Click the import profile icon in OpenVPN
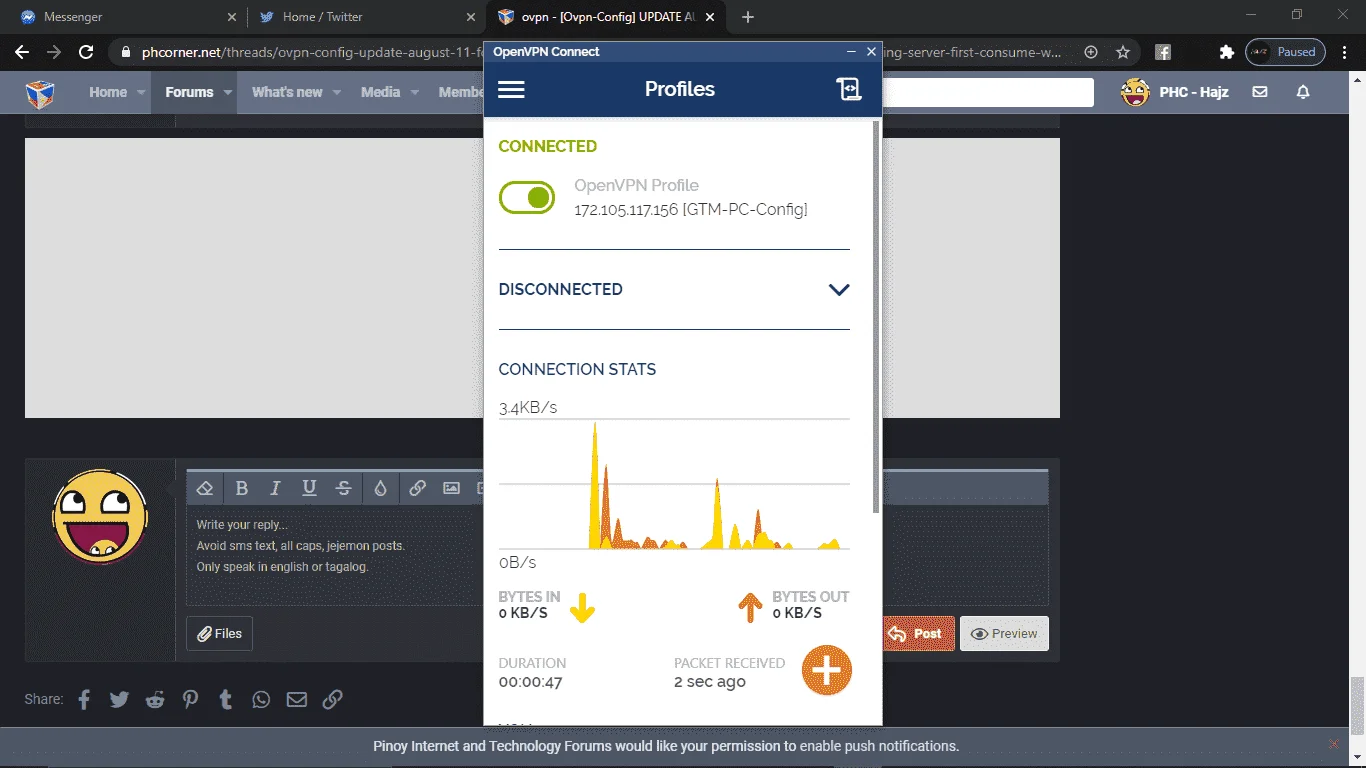Image resolution: width=1366 pixels, height=768 pixels. click(848, 90)
